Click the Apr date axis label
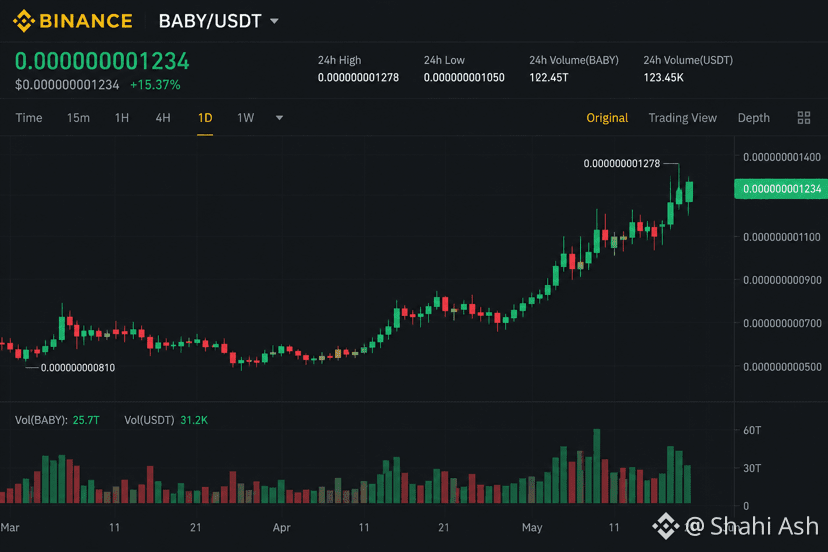Image resolution: width=828 pixels, height=552 pixels. click(281, 528)
